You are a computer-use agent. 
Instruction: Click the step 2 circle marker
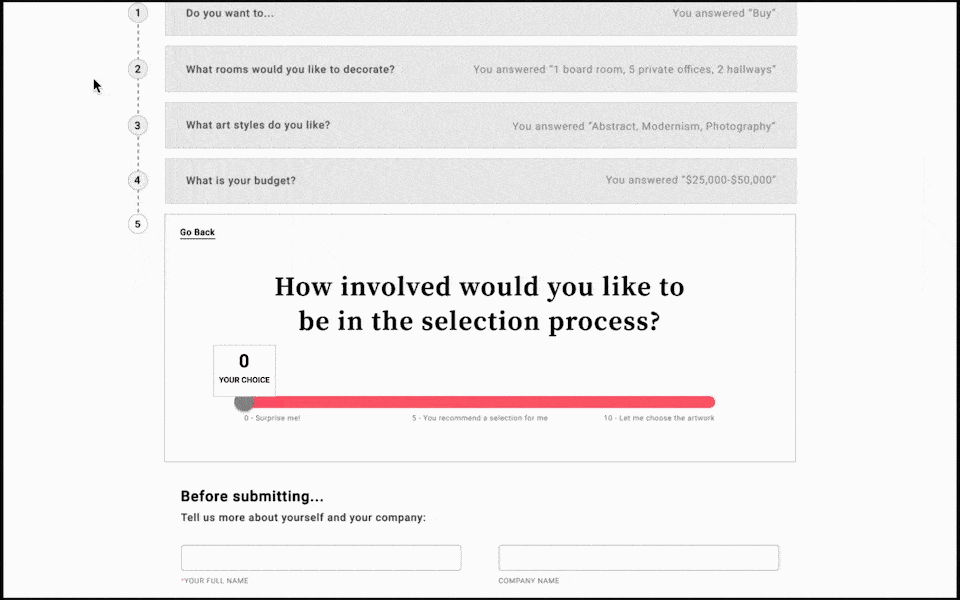(138, 69)
